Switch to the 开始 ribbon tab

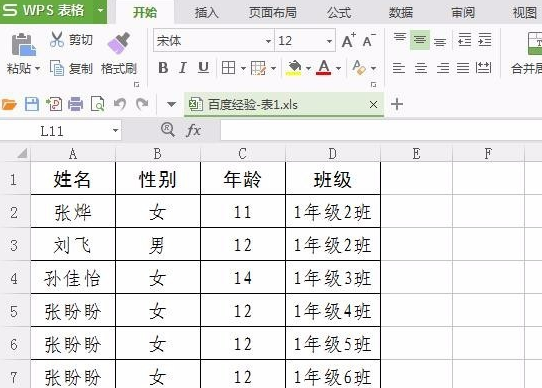(145, 12)
